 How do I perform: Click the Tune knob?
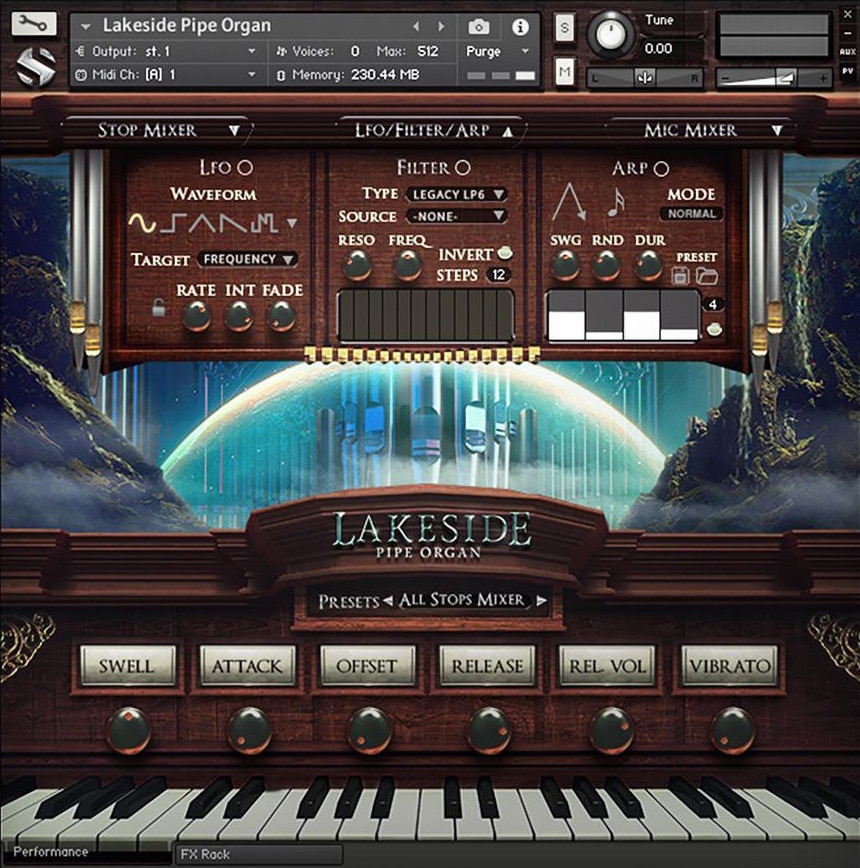coord(610,34)
